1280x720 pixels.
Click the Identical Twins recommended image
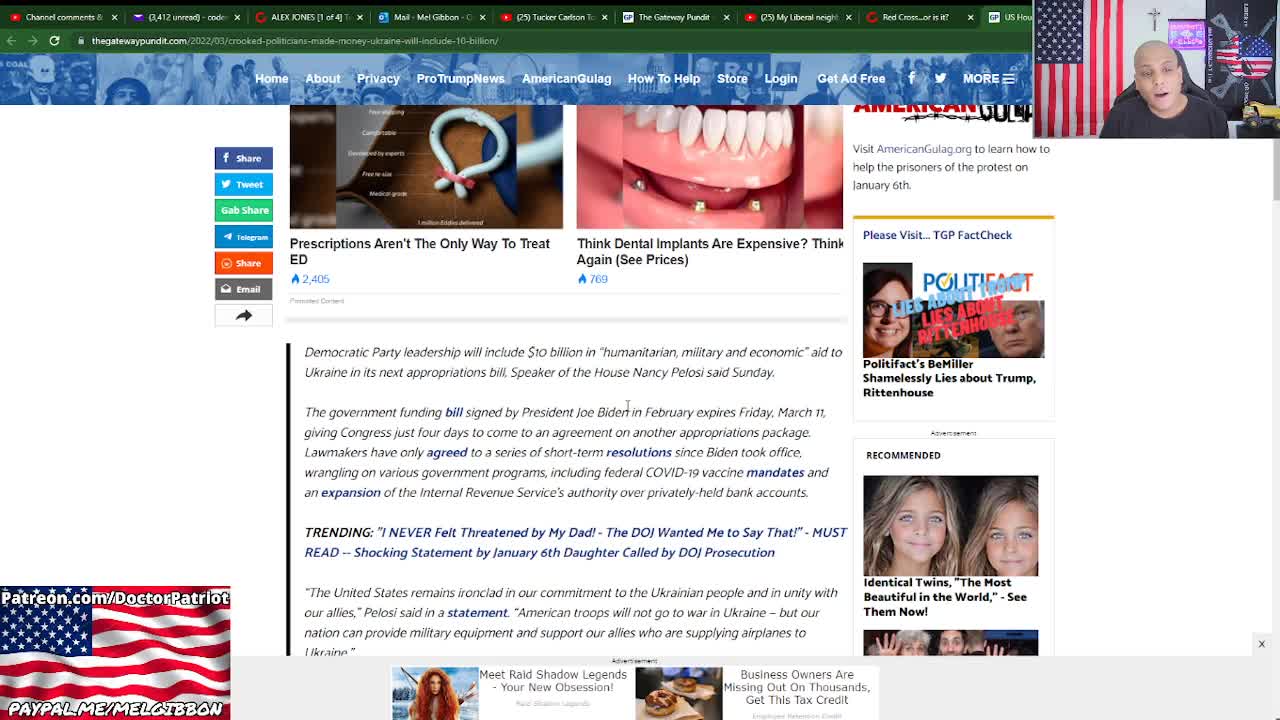[x=950, y=526]
